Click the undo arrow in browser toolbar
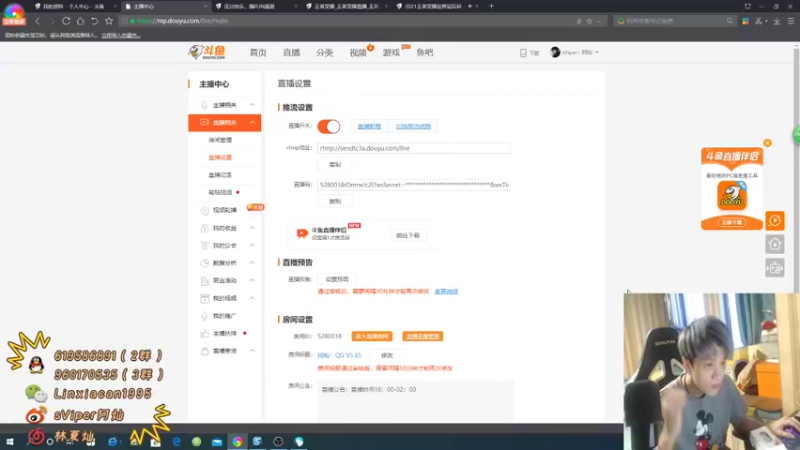The image size is (800, 450). [x=94, y=21]
